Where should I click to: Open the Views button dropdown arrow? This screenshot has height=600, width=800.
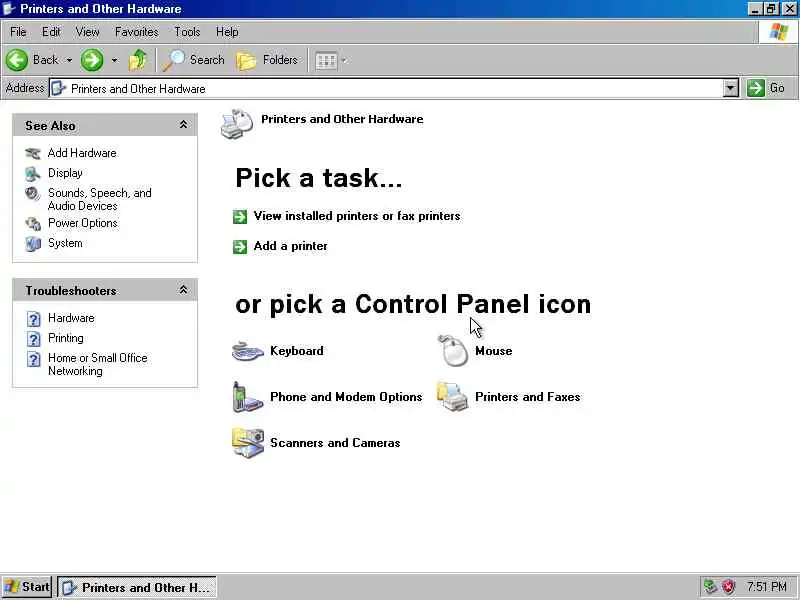[x=344, y=61]
